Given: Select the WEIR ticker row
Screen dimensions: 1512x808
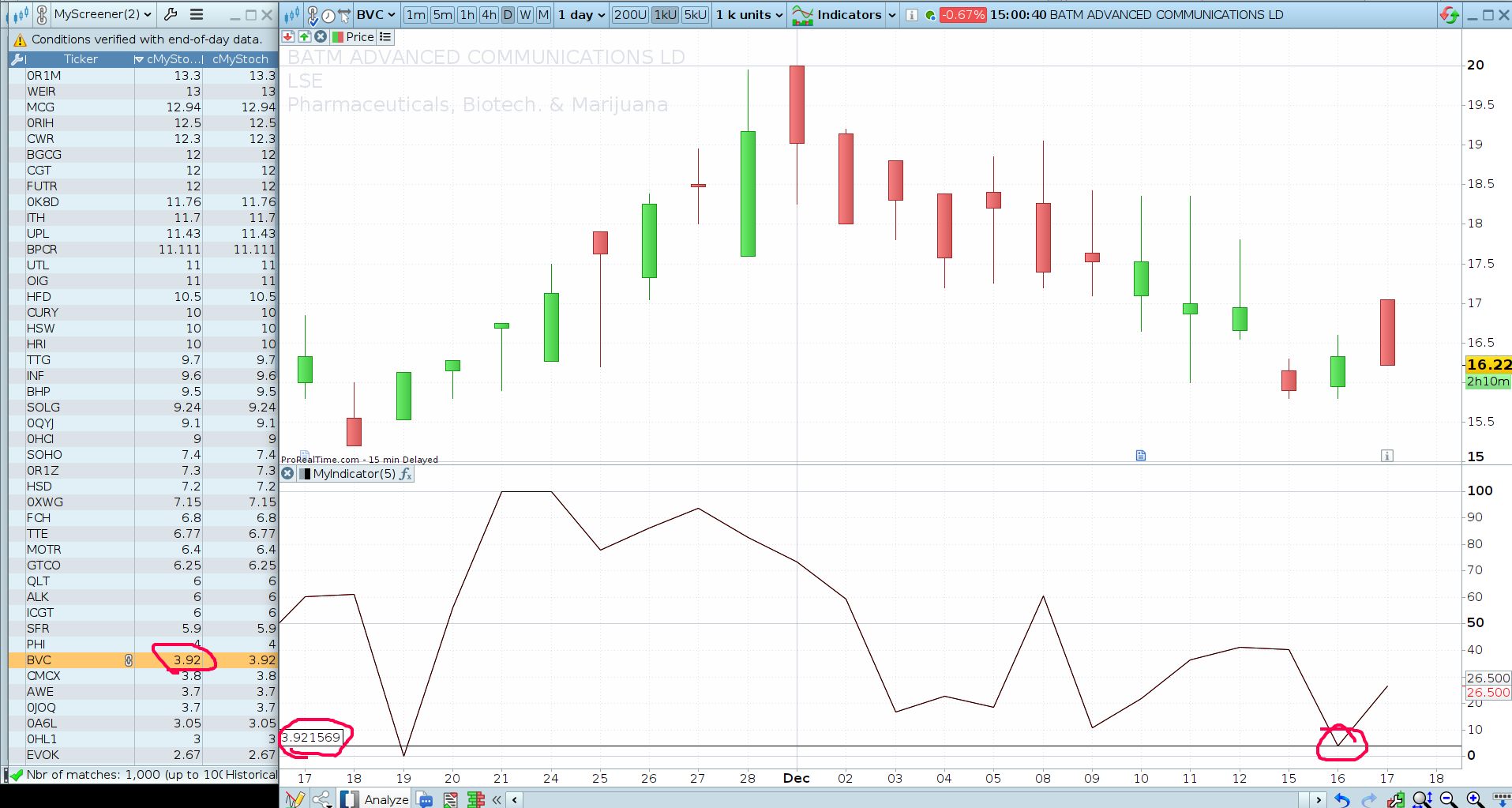Looking at the screenshot, I should point(143,92).
